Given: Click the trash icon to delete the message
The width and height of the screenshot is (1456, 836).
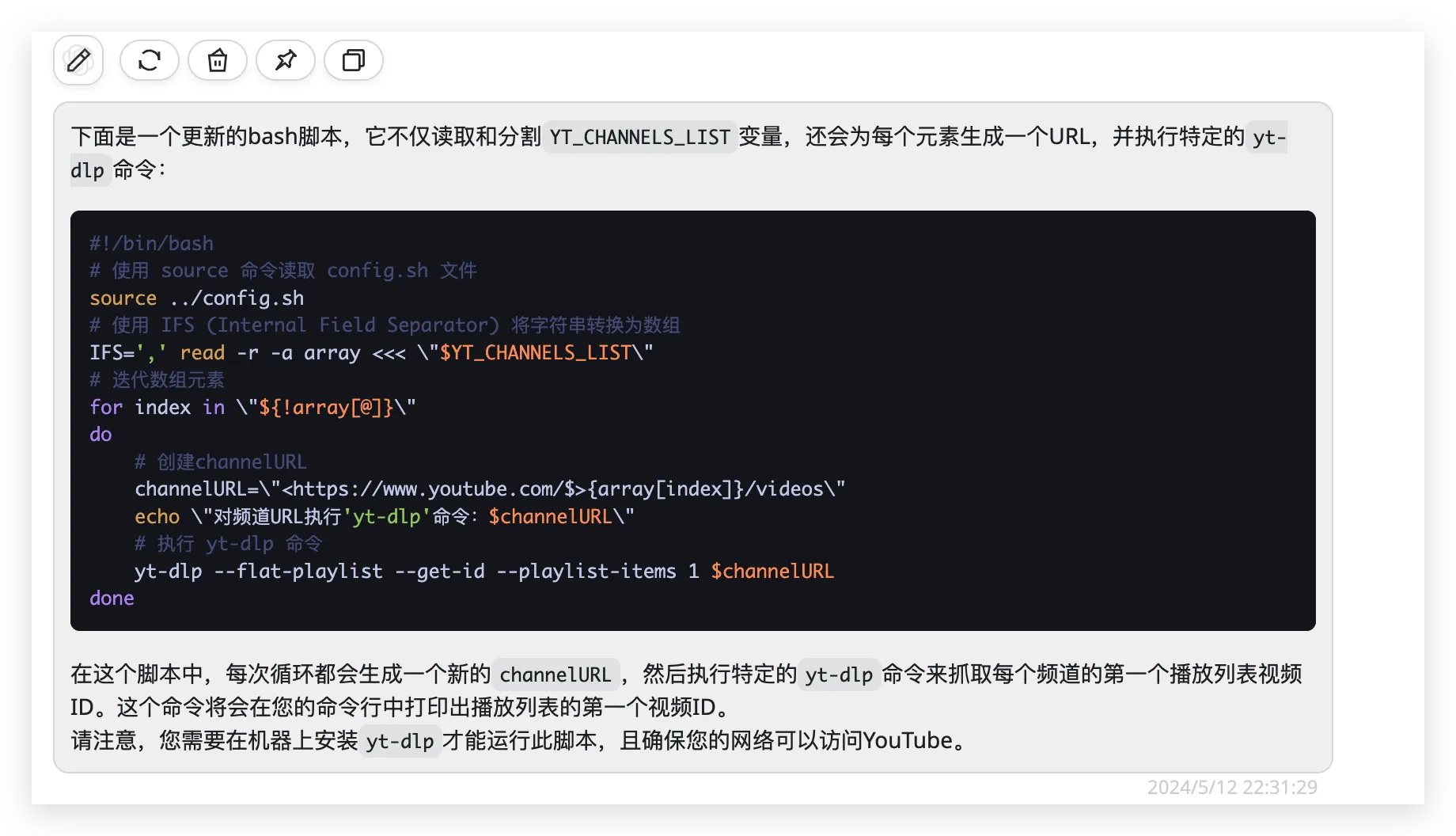Looking at the screenshot, I should [x=217, y=60].
